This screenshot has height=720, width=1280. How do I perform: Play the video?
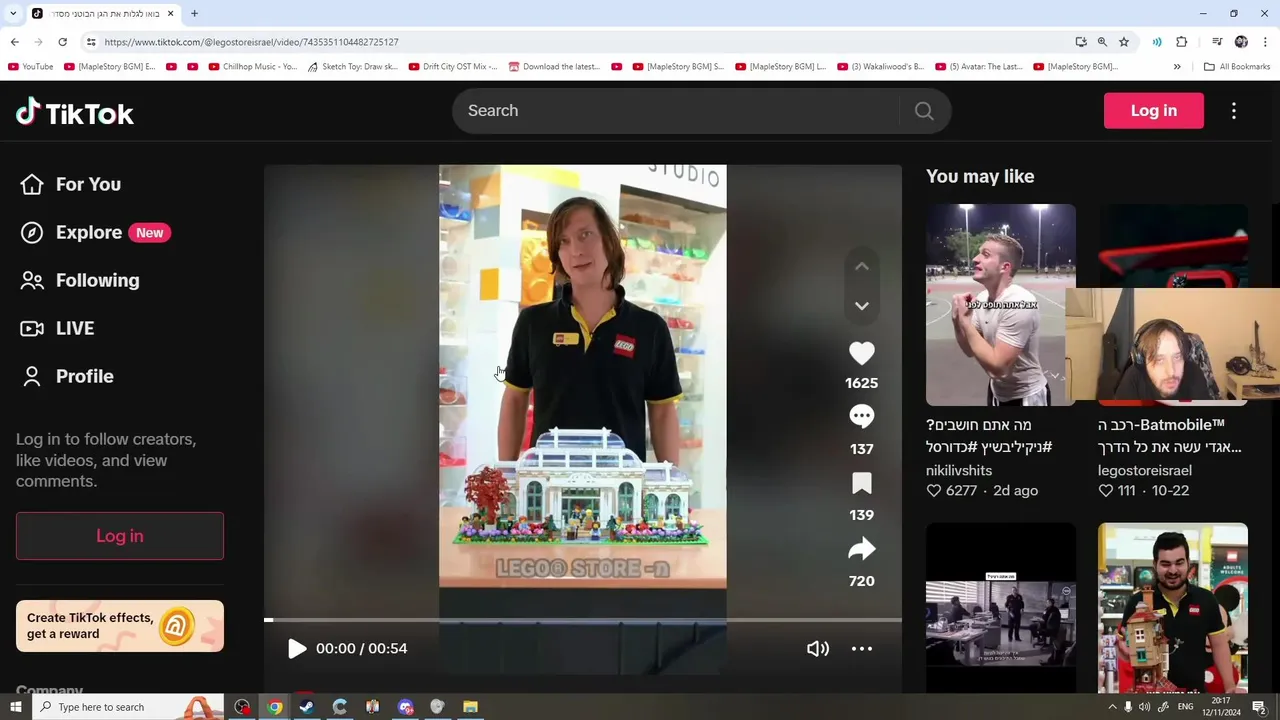tap(297, 648)
